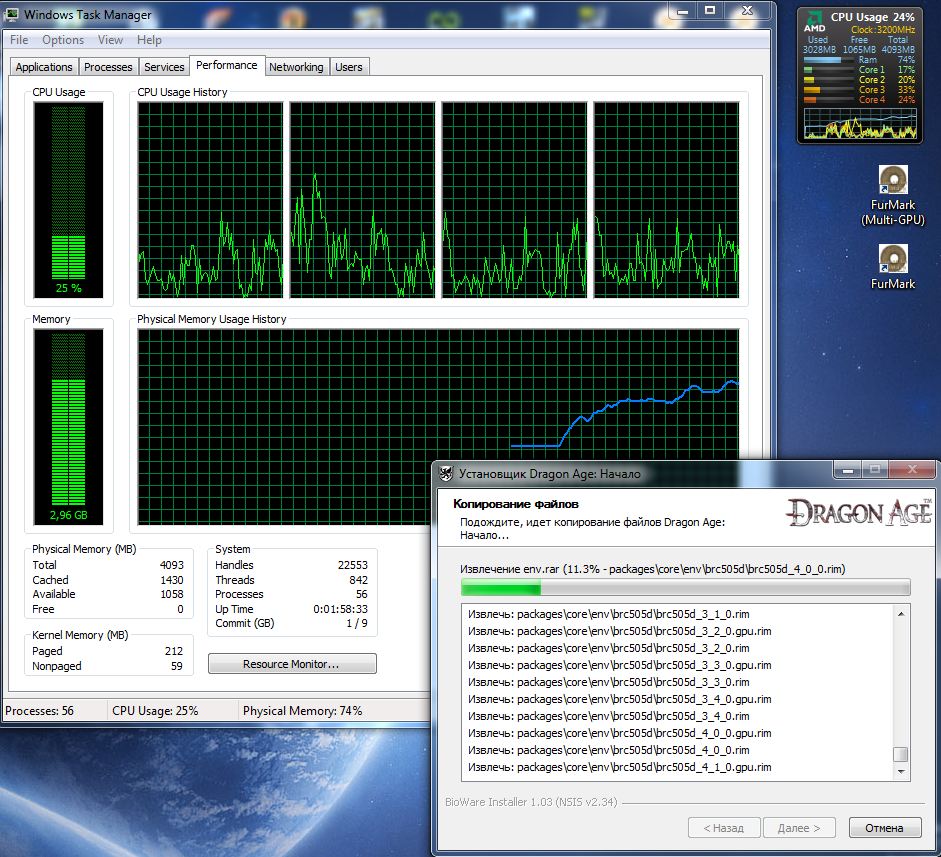The width and height of the screenshot is (941, 857).
Task: Click scroll up arrow in installer log
Action: tap(901, 613)
